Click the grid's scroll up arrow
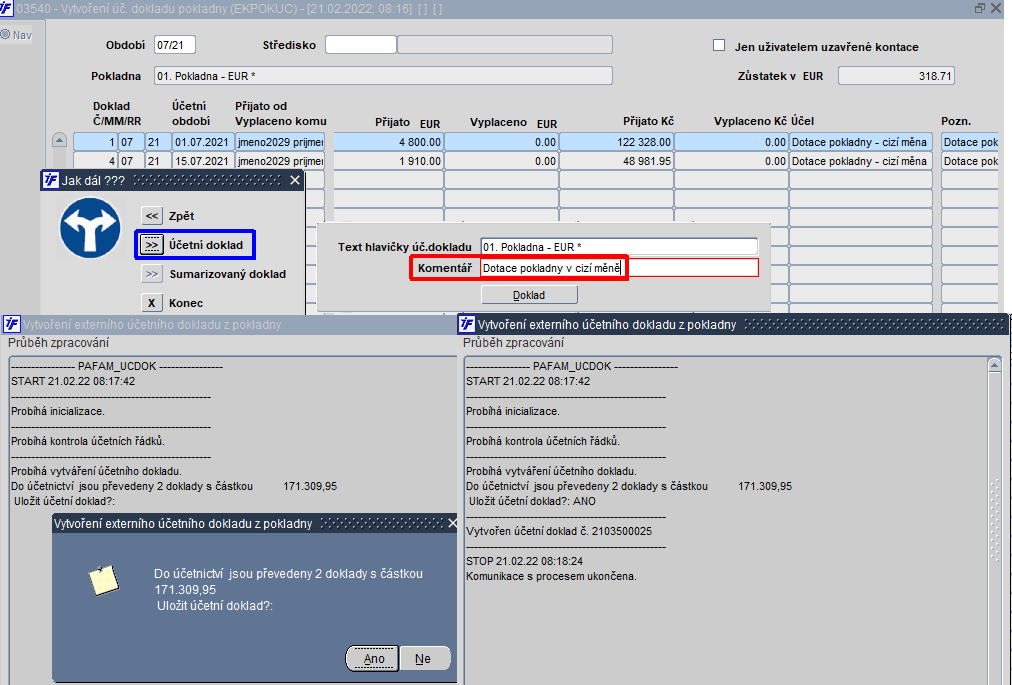Image resolution: width=1012 pixels, height=685 pixels. (59, 140)
